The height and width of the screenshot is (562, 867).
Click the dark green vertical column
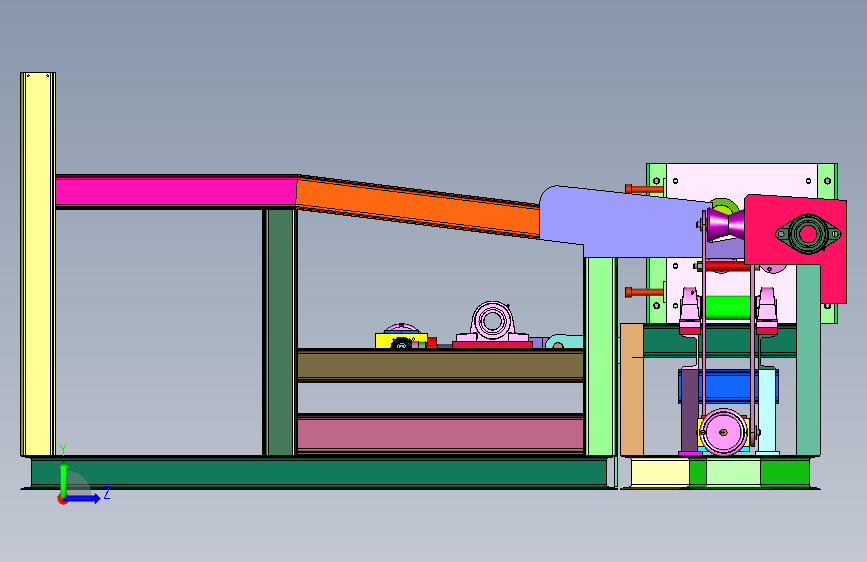(280, 332)
